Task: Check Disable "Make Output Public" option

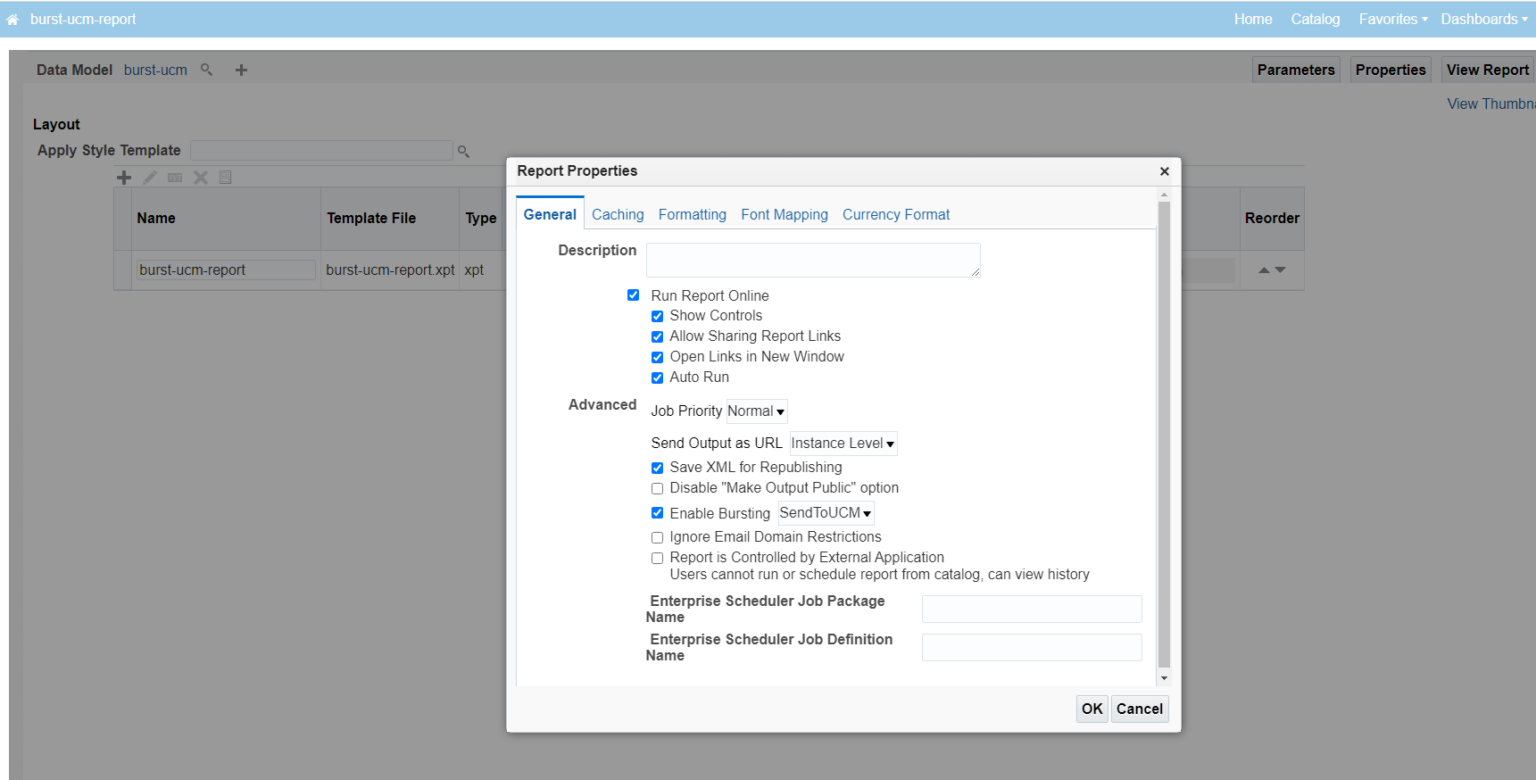Action: coord(657,488)
